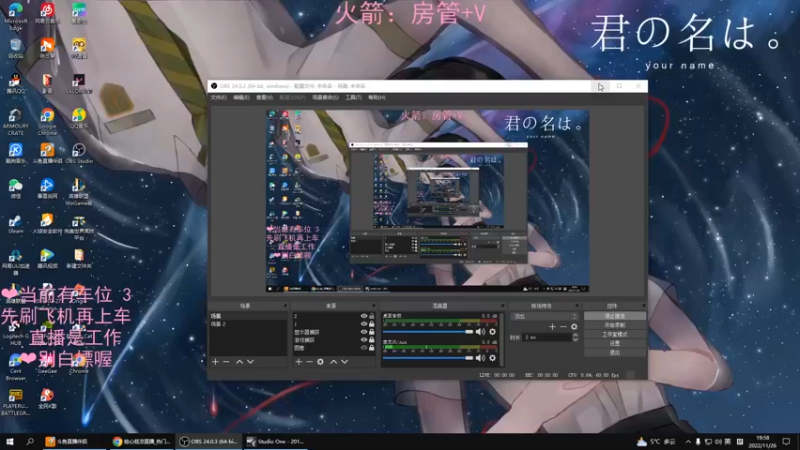Click the 停止推流 stop streaming button
Viewport: 800px width, 450px height.
(x=615, y=316)
